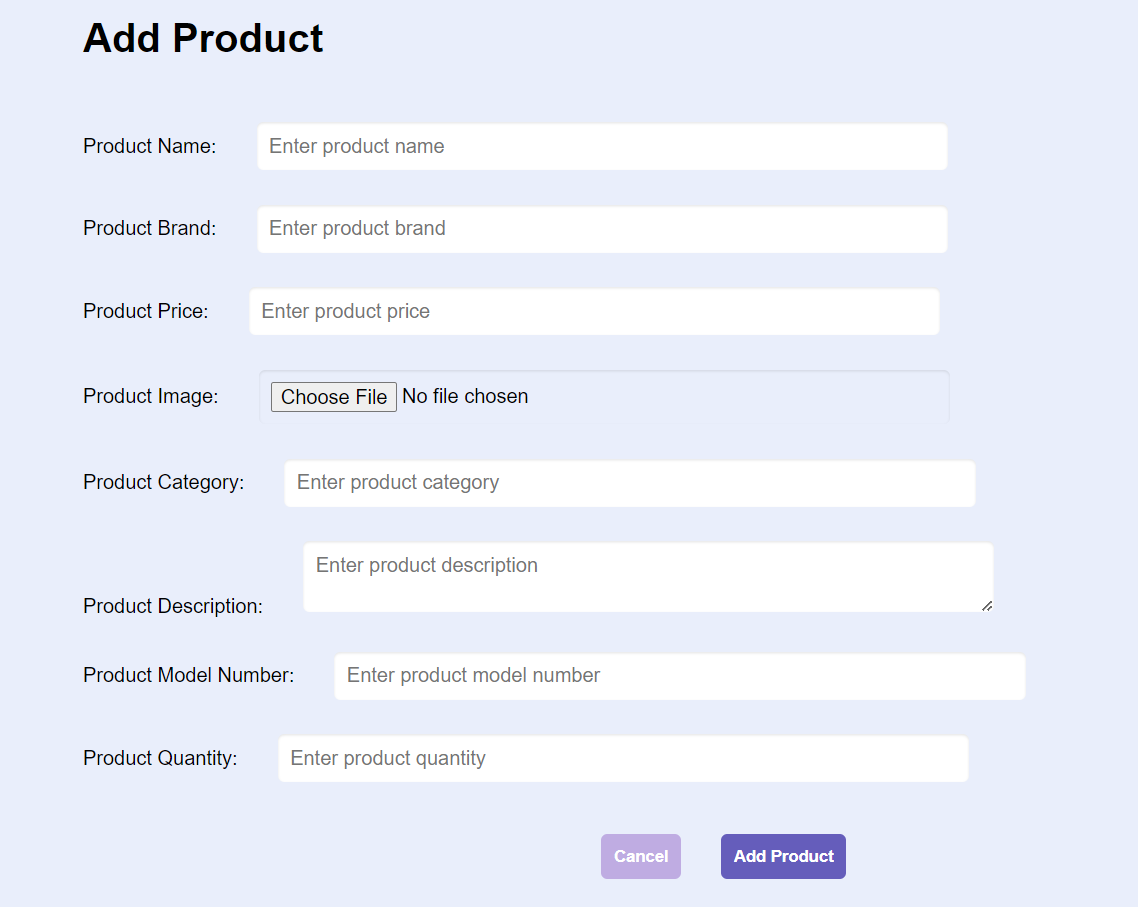This screenshot has height=907, width=1138.
Task: Click the Product Name label
Action: click(150, 146)
